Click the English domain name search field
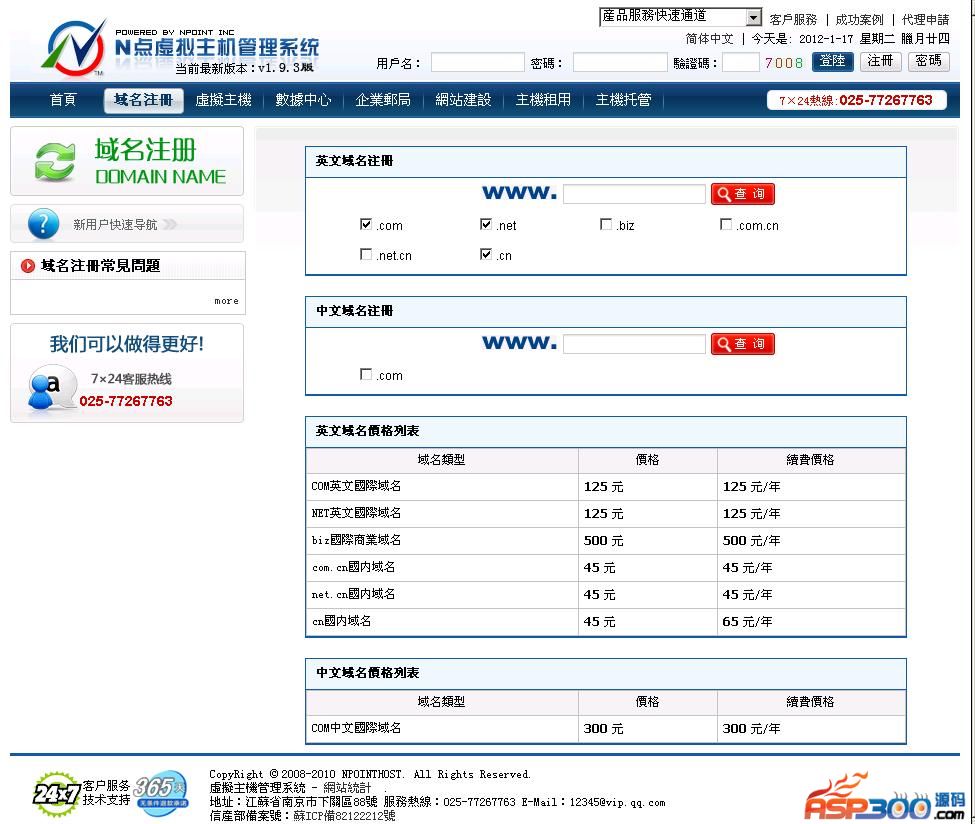The image size is (975, 824). click(634, 194)
